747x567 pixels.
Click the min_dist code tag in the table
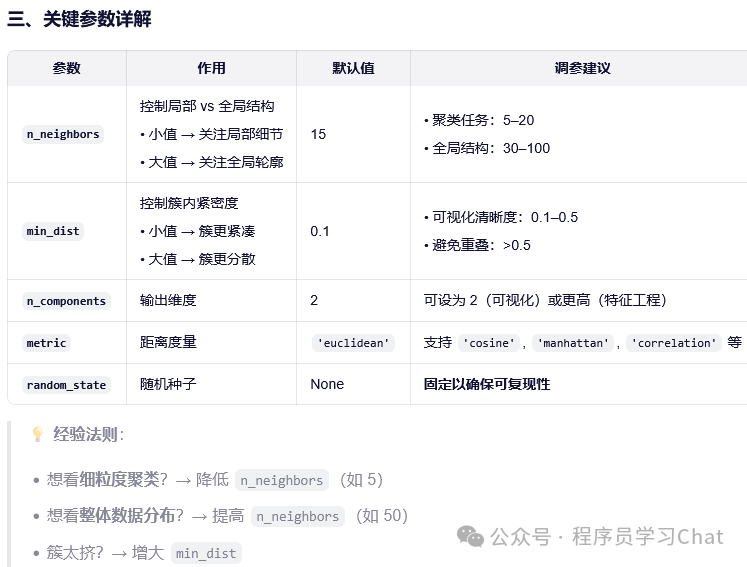coord(53,231)
